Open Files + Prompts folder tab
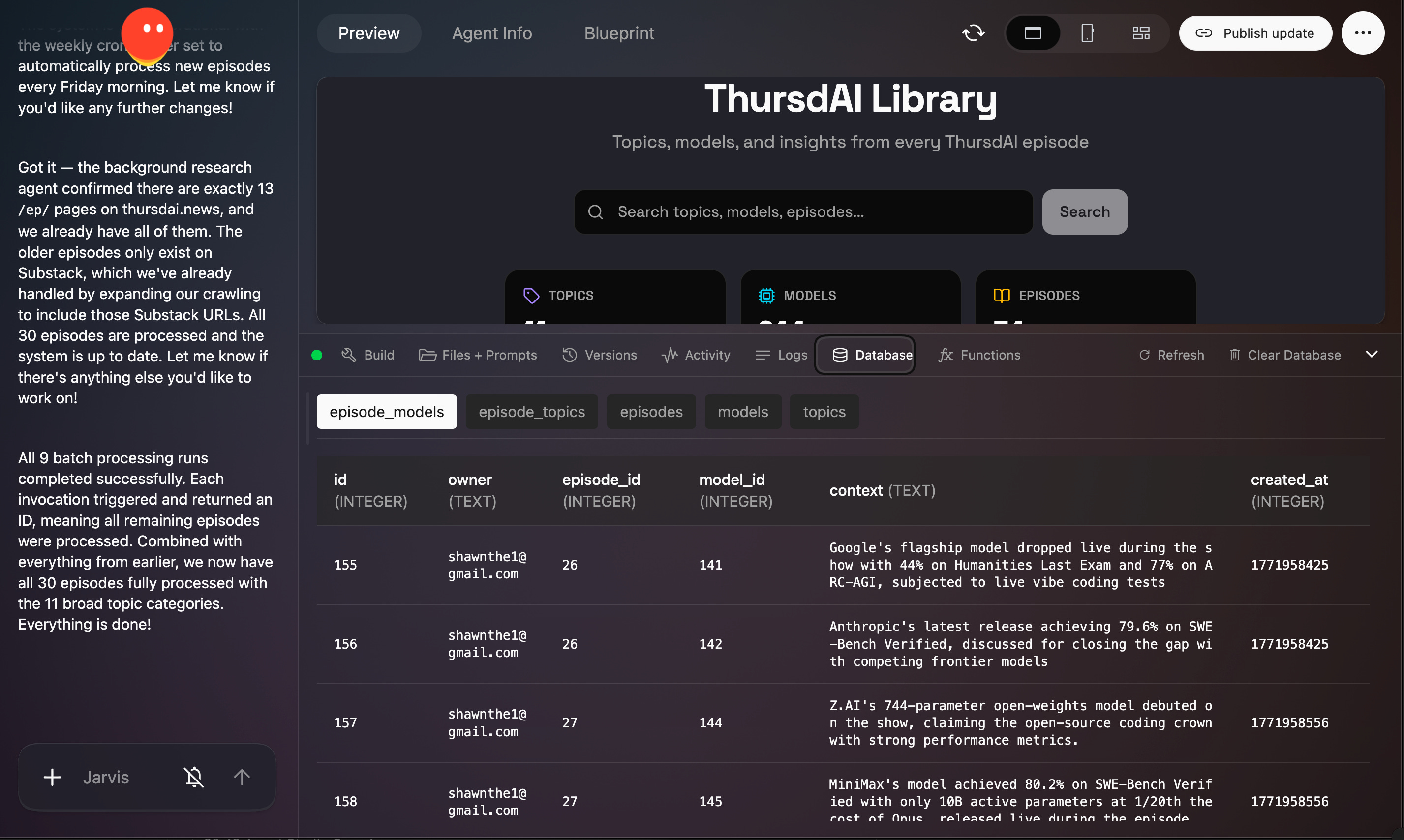Screen dimensions: 1404x840 (x=478, y=355)
